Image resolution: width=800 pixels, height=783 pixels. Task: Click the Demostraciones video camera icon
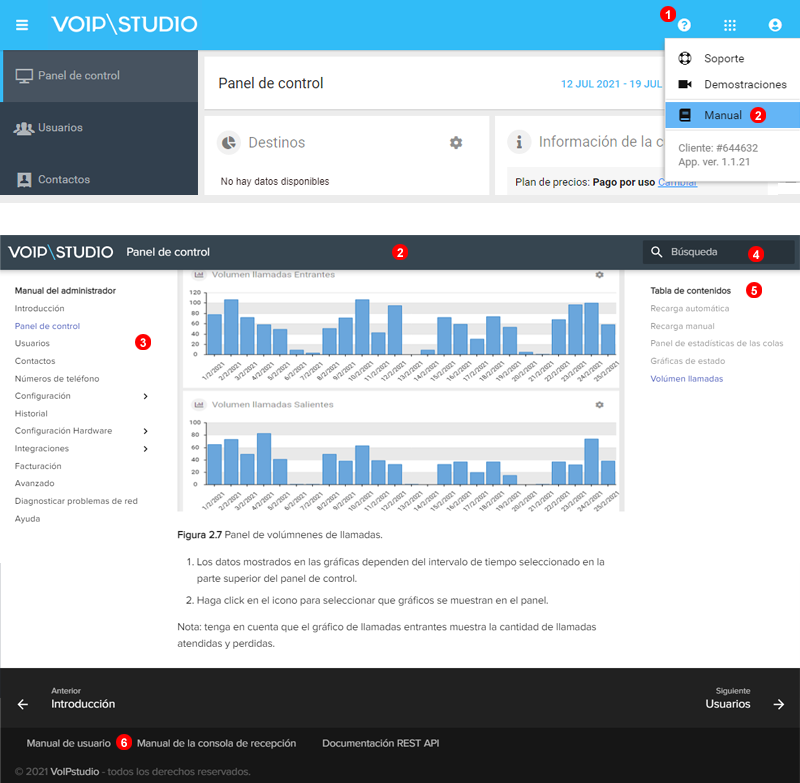click(685, 84)
